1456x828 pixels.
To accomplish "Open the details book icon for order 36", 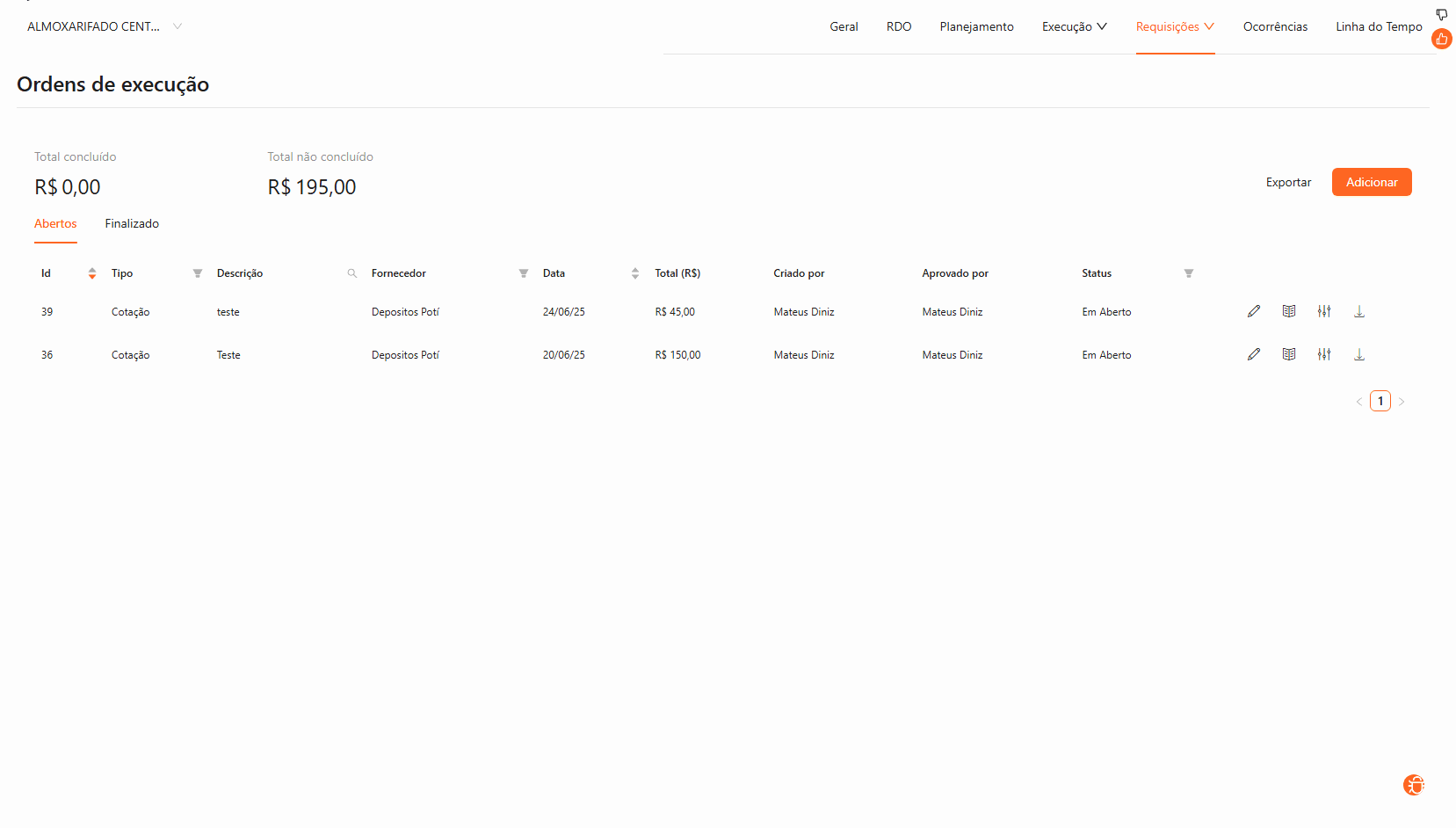I will point(1289,354).
